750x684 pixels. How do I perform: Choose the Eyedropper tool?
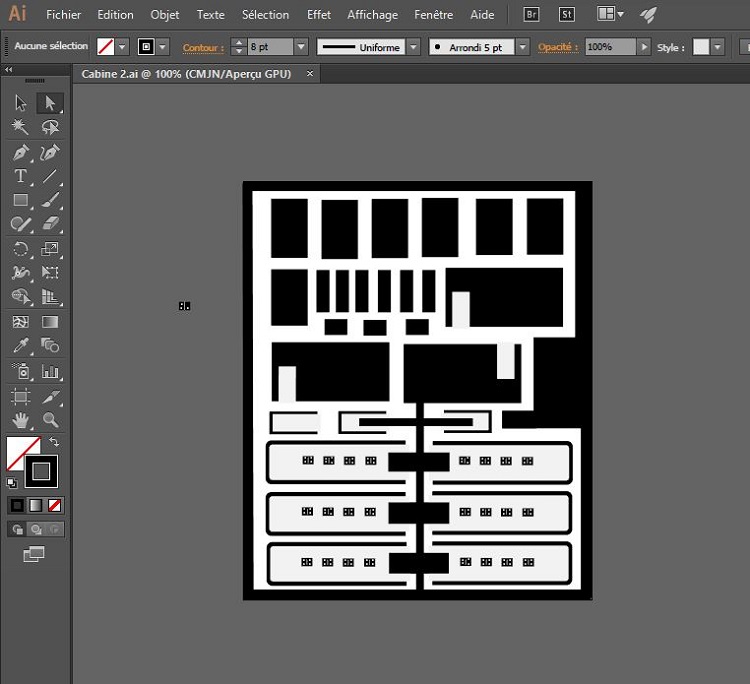(x=20, y=346)
